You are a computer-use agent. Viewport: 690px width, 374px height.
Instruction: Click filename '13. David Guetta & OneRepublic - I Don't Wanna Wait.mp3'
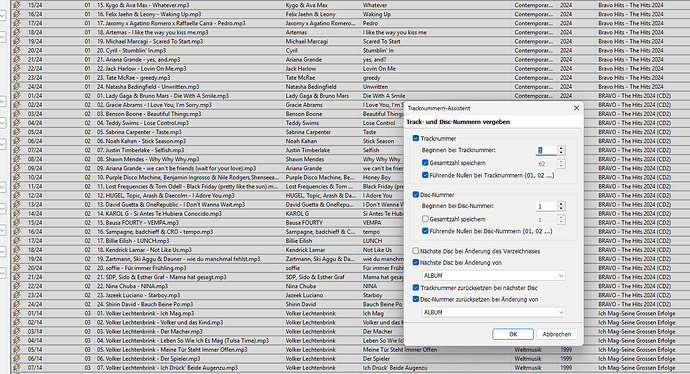coord(171,205)
